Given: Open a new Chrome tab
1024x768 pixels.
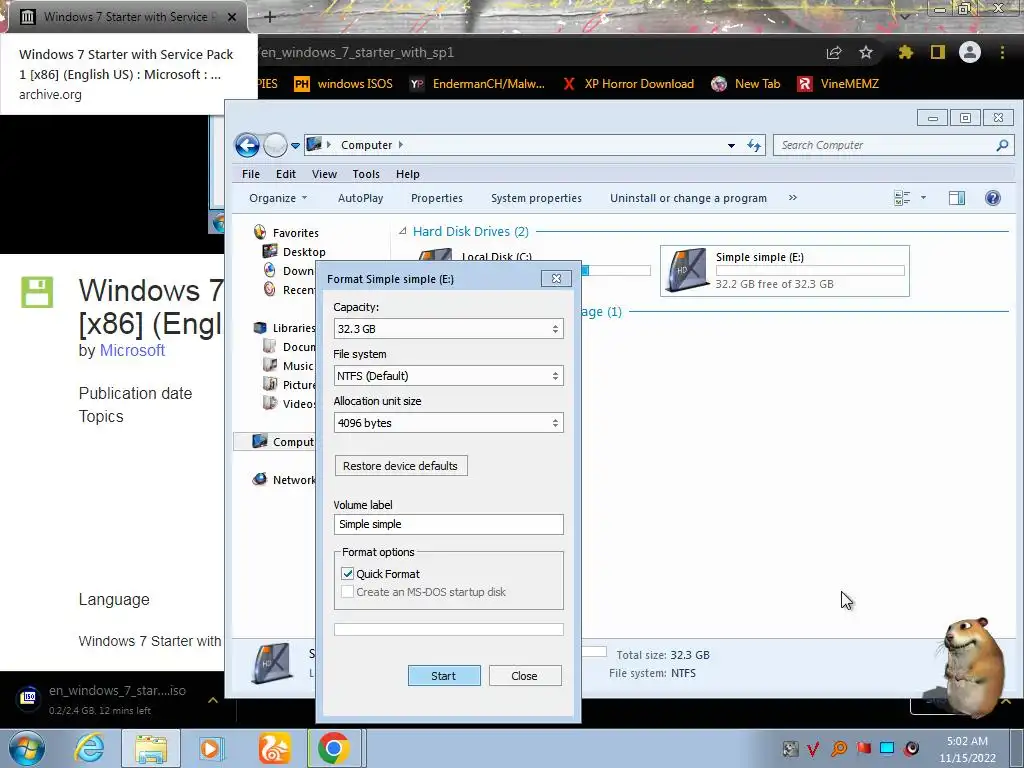Looking at the screenshot, I should coord(270,17).
